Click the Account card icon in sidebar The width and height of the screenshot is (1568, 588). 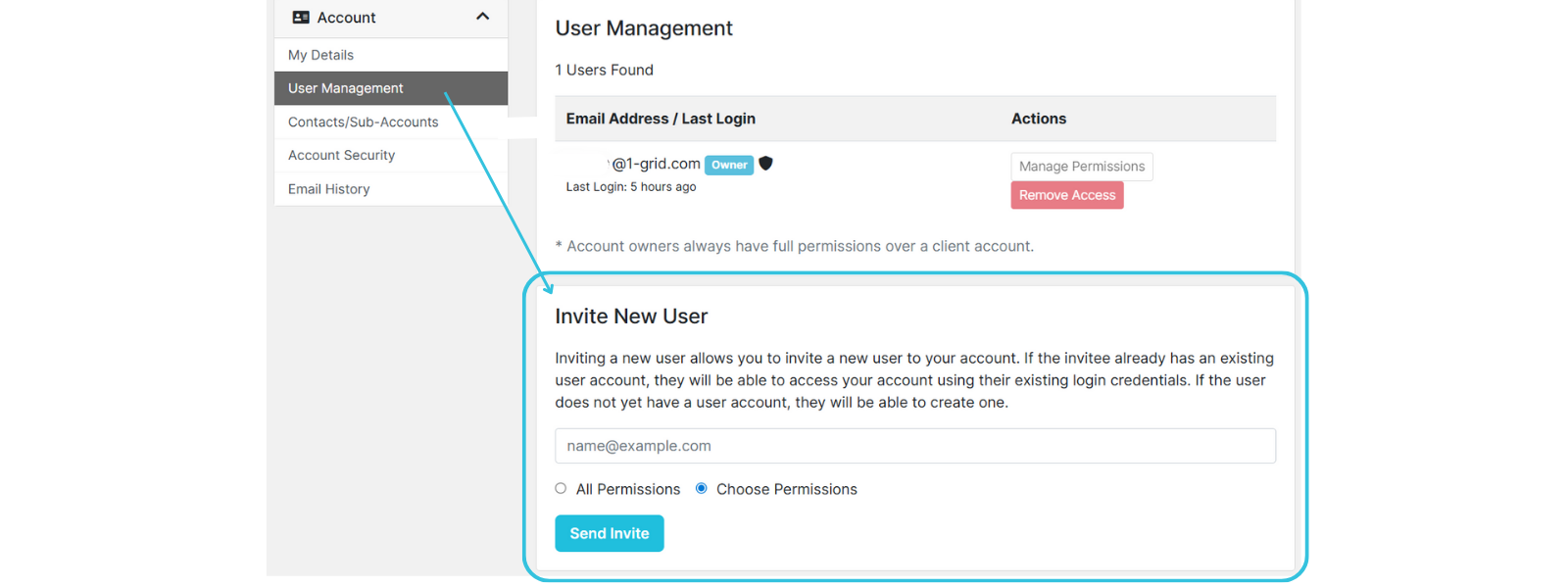[301, 18]
